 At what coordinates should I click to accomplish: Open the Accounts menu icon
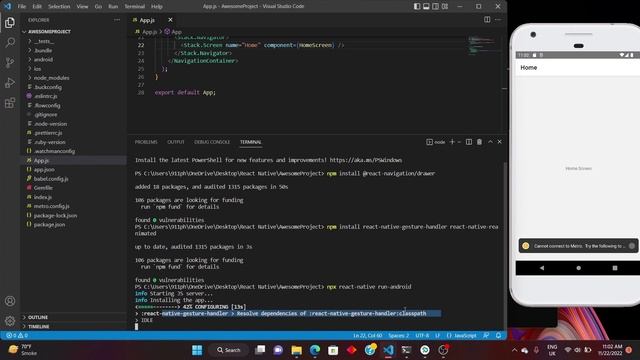pyautogui.click(x=10, y=301)
